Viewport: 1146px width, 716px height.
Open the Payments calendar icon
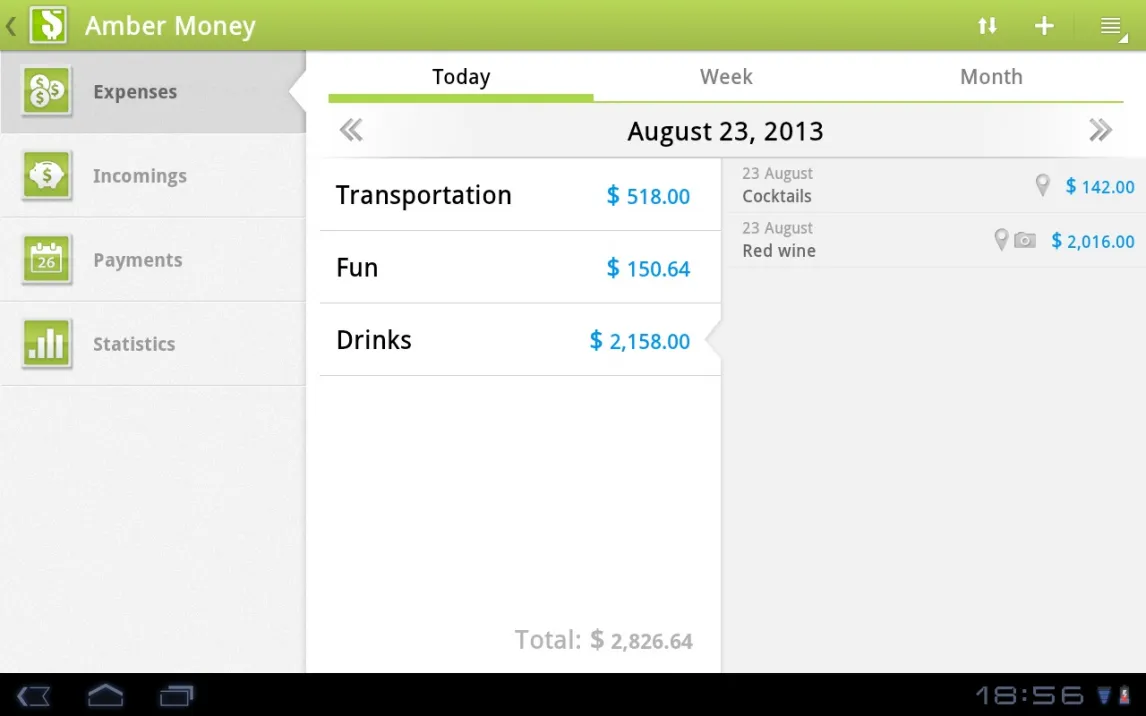[x=47, y=260]
